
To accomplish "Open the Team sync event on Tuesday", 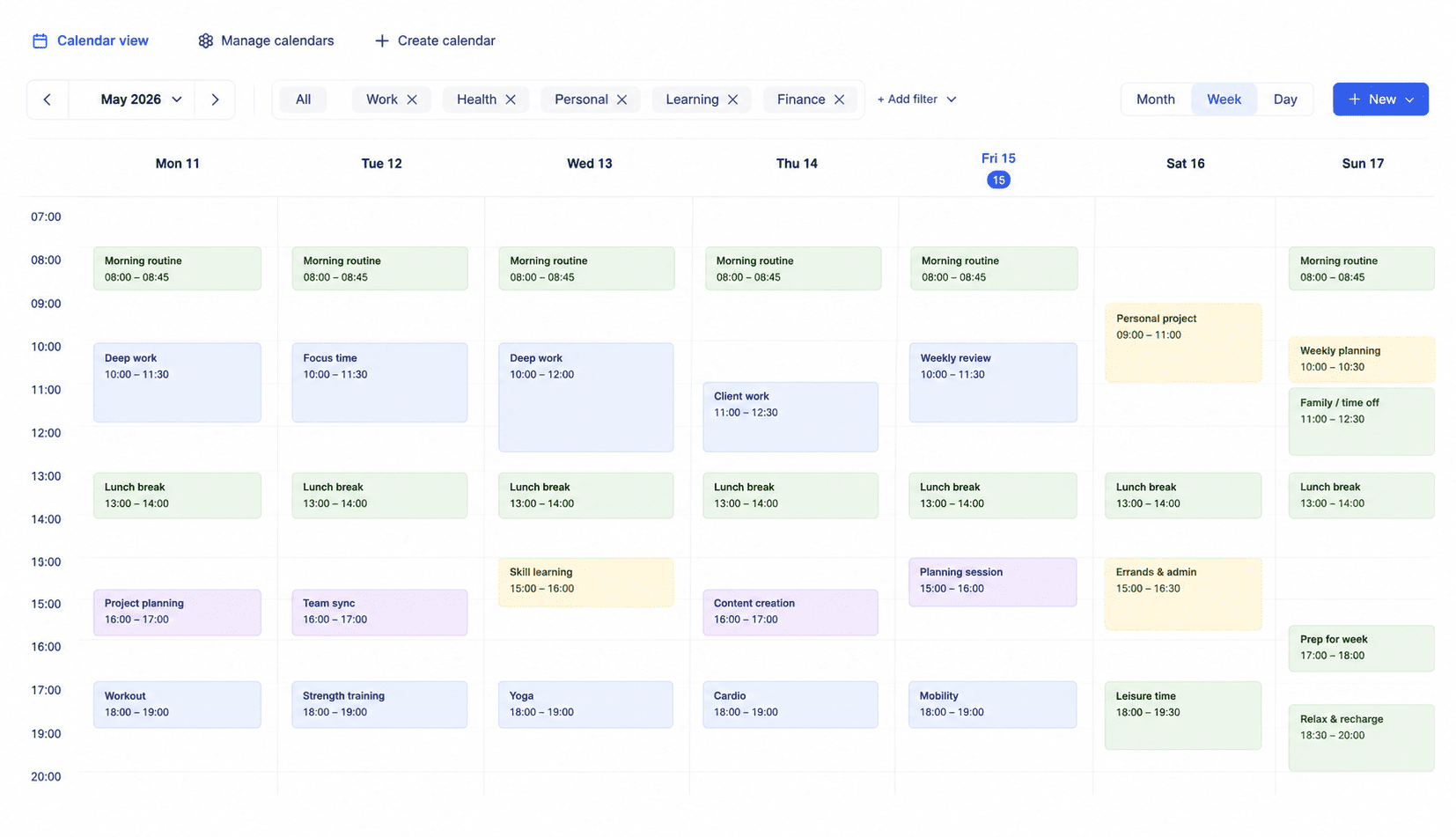I will pyautogui.click(x=379, y=613).
